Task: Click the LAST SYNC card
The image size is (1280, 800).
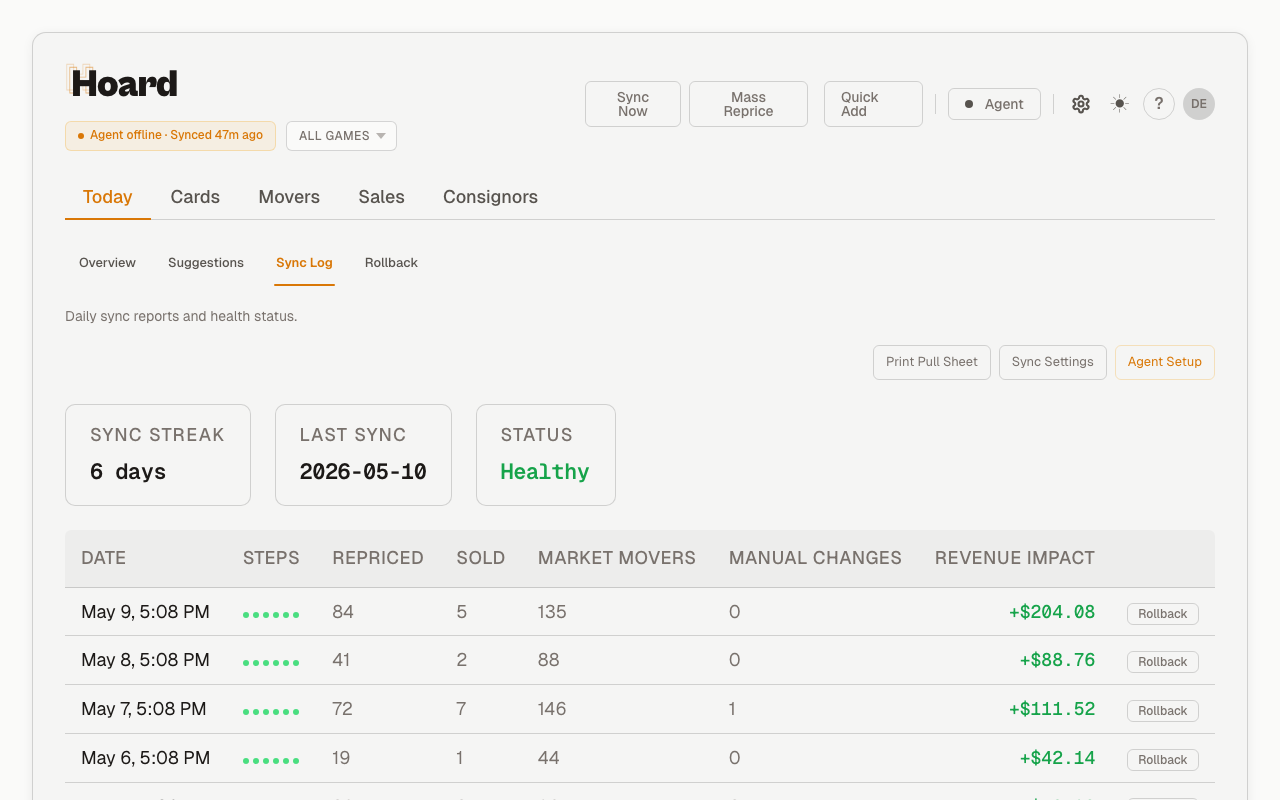Action: (363, 455)
